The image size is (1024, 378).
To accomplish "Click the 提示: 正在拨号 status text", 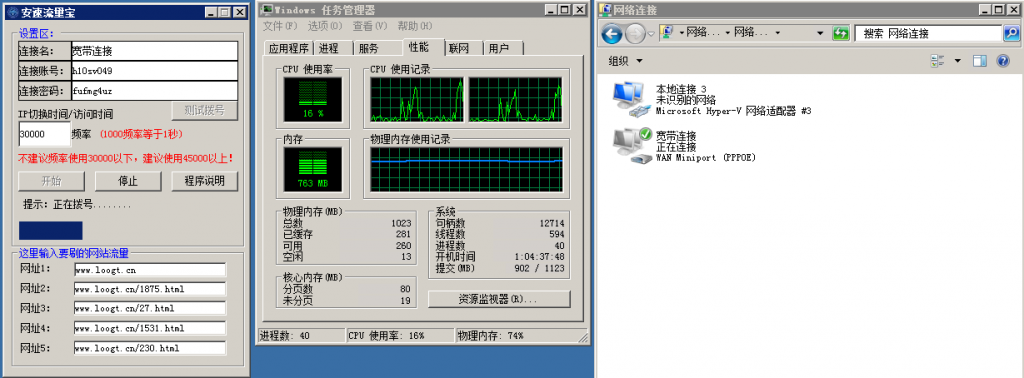I will (x=77, y=205).
